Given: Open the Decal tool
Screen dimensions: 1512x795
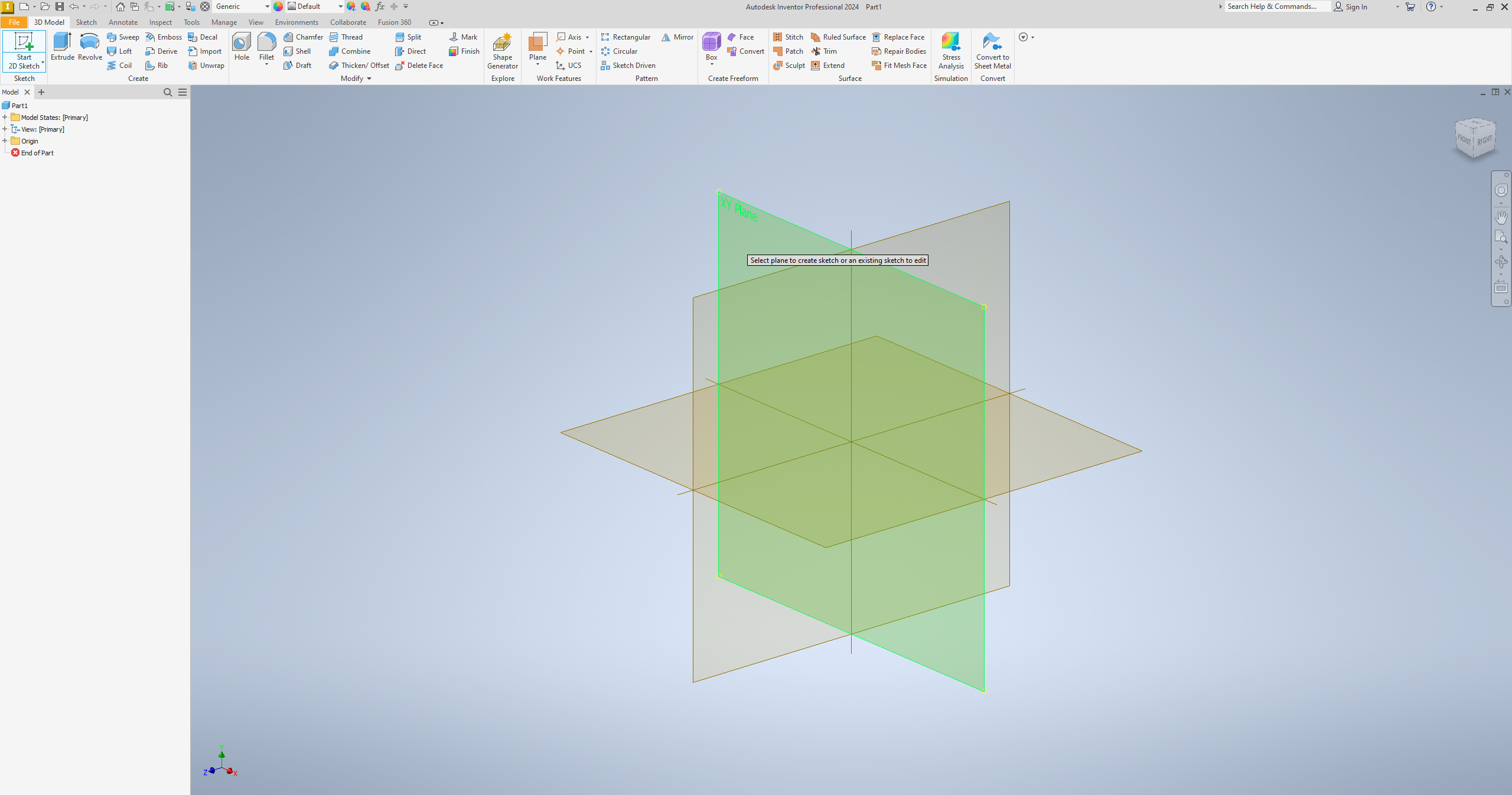Looking at the screenshot, I should click(203, 37).
